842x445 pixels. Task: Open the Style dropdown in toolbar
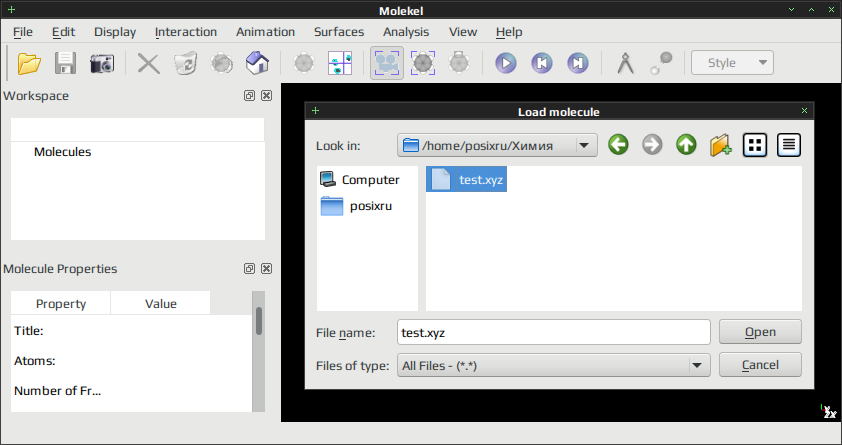coord(732,63)
